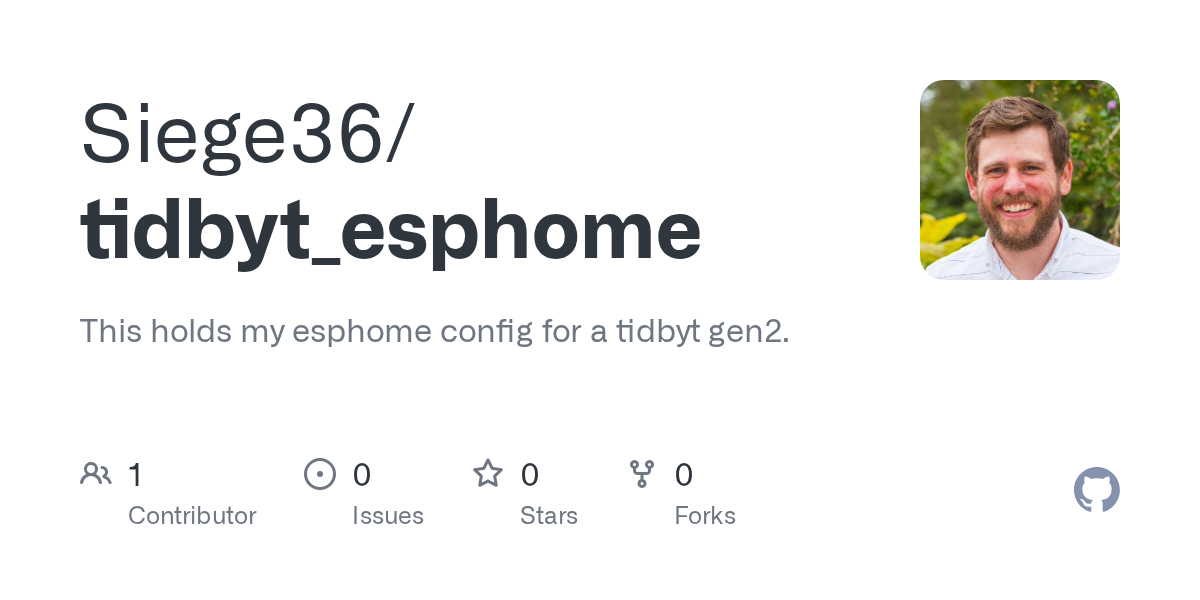Open the Siege36 profile avatar photo
This screenshot has height=600, width=1200.
point(1019,180)
